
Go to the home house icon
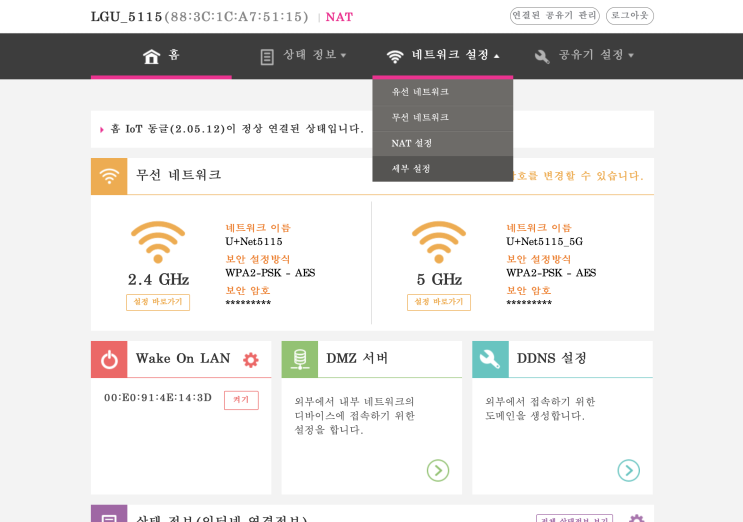click(152, 56)
